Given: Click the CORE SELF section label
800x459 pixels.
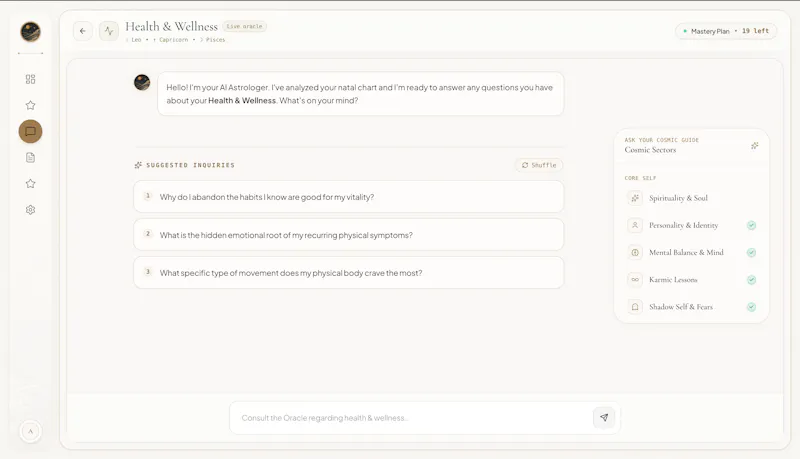Looking at the screenshot, I should coord(640,178).
